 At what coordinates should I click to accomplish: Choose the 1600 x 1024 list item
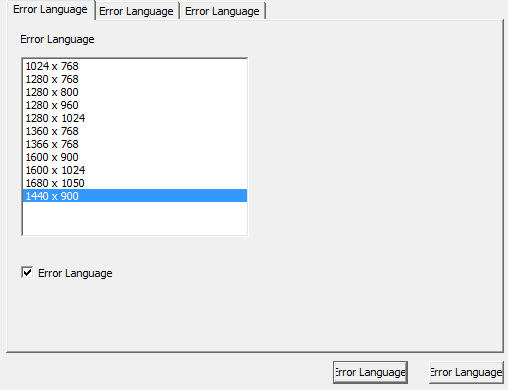tap(135, 170)
